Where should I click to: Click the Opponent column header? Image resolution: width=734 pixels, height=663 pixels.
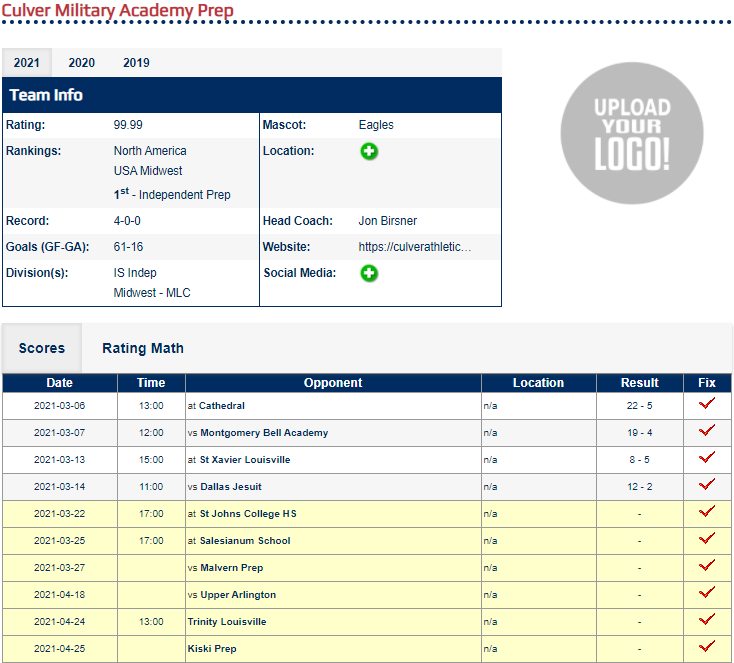(x=333, y=383)
